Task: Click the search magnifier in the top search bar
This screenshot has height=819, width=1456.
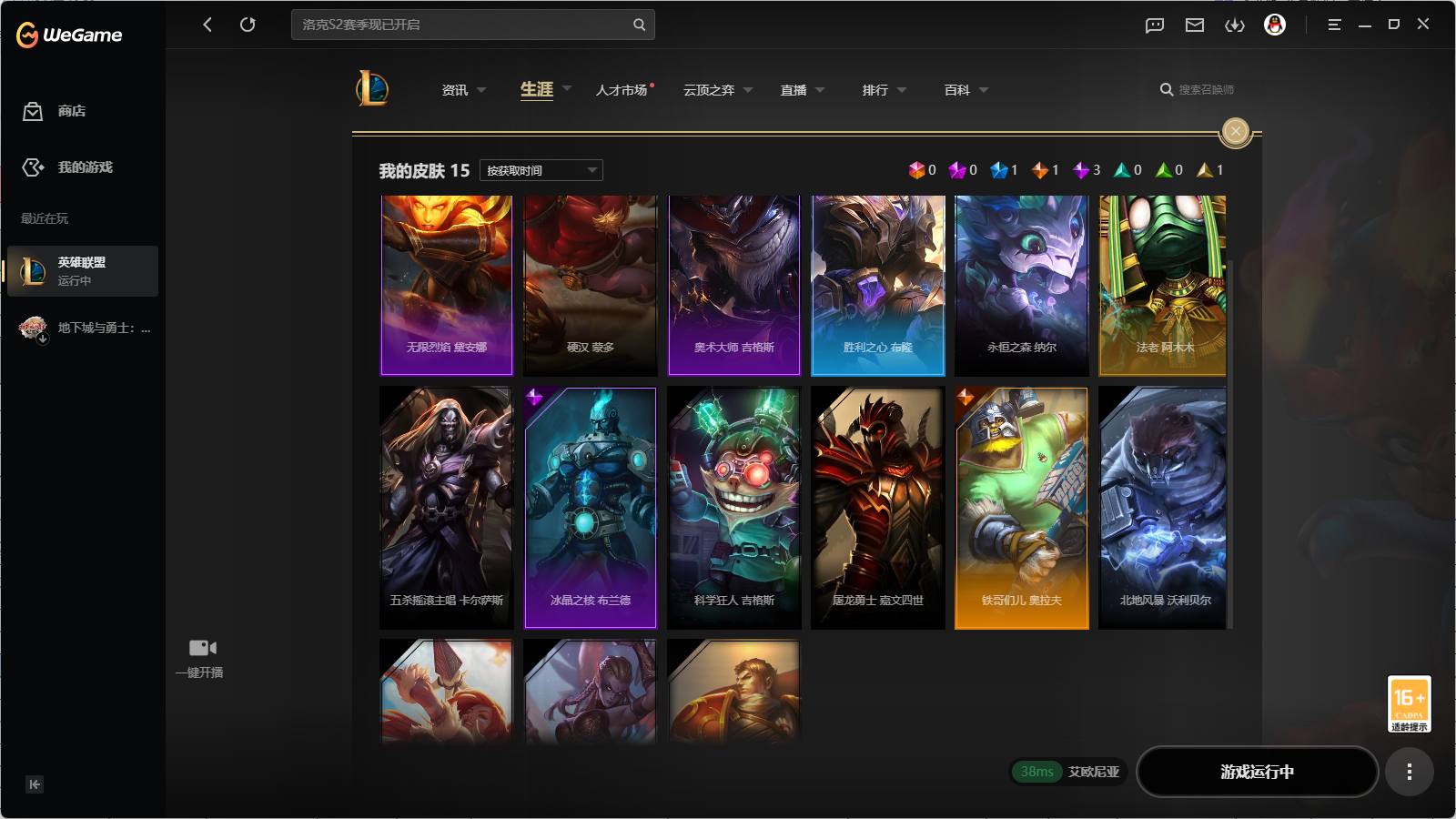Action: [639, 25]
